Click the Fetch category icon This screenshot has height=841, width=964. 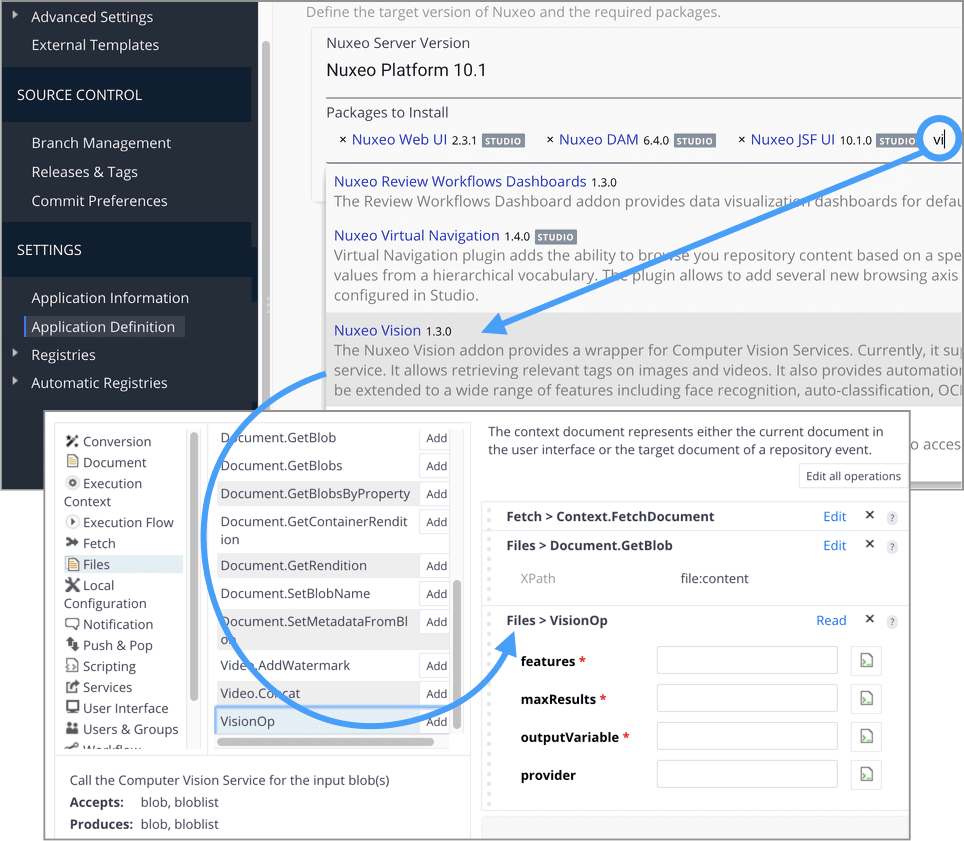pyautogui.click(x=72, y=542)
